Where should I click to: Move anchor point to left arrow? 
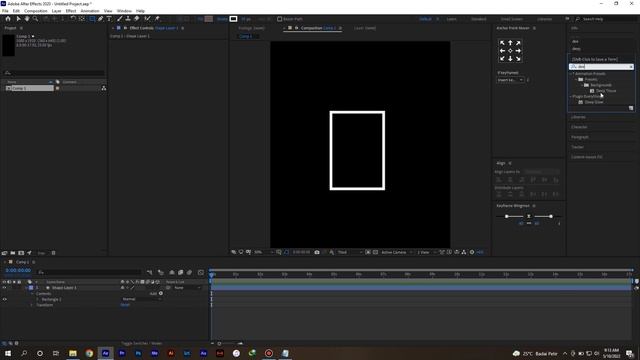click(x=502, y=51)
